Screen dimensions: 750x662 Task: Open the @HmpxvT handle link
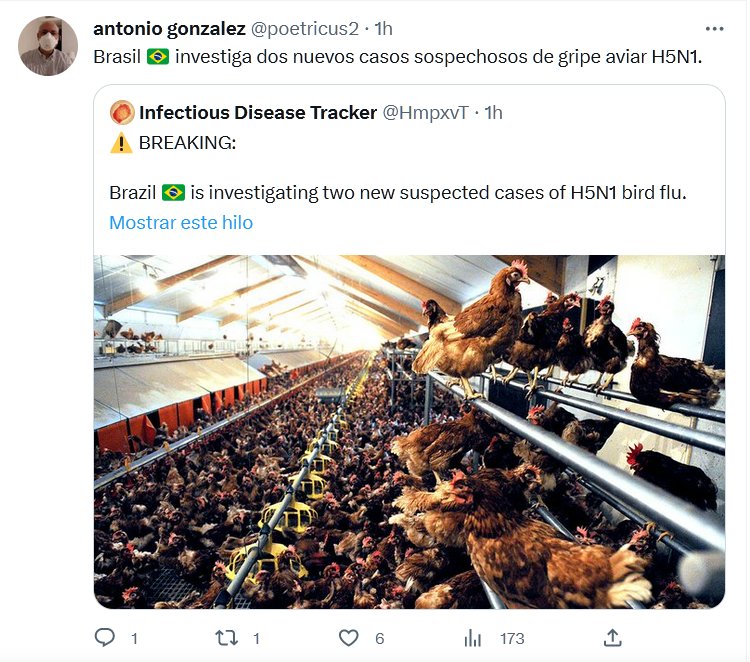click(425, 112)
